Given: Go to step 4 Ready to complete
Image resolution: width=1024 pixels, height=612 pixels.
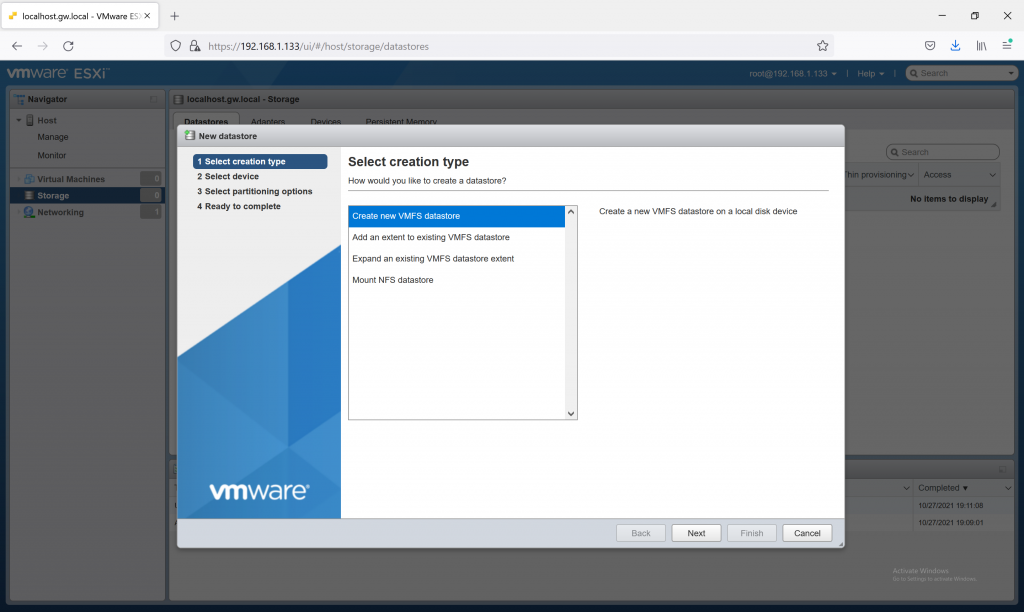Looking at the screenshot, I should 239,206.
